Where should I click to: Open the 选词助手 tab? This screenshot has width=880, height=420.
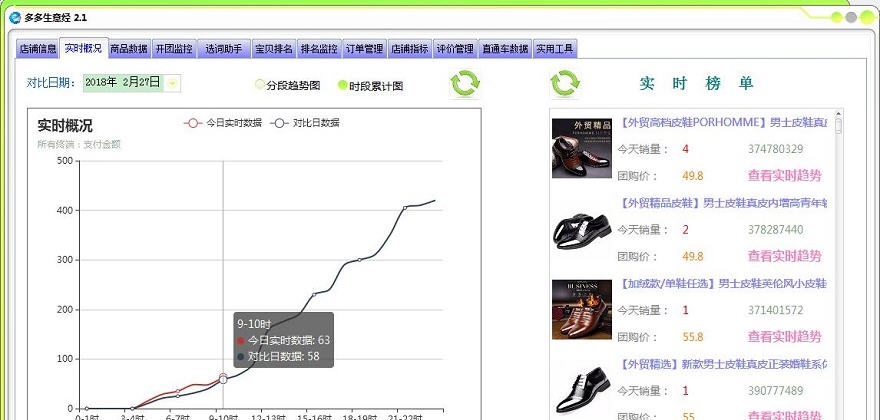pyautogui.click(x=223, y=49)
